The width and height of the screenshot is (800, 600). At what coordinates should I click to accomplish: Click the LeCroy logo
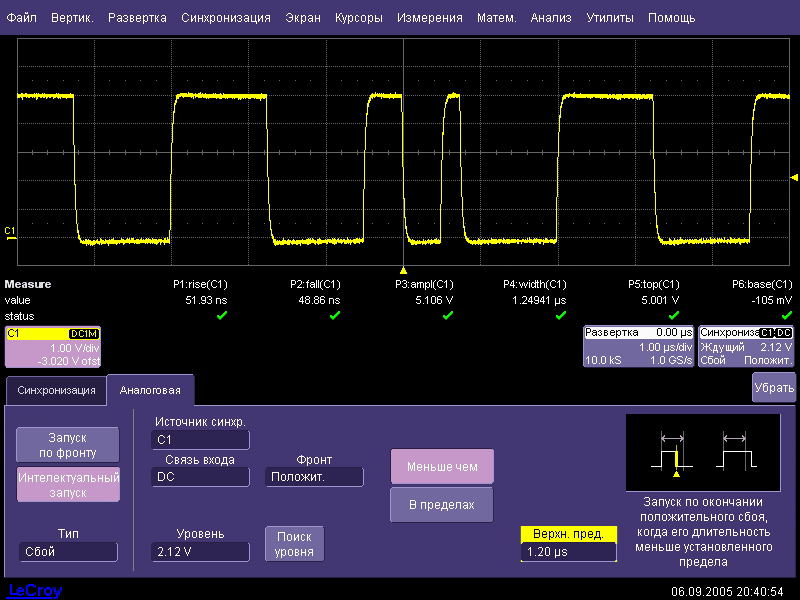[35, 590]
